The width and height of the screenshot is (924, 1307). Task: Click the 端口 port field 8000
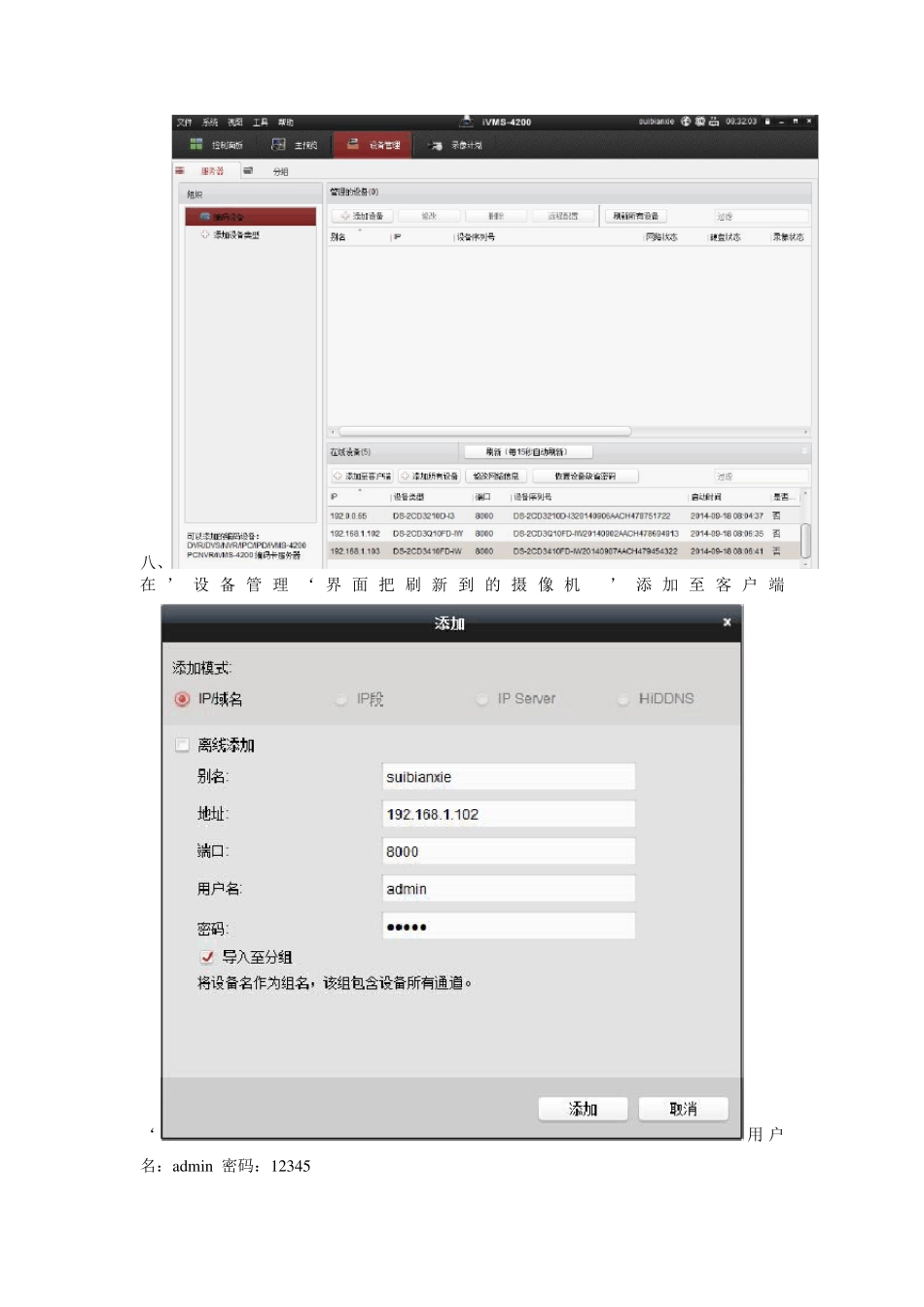coord(509,851)
